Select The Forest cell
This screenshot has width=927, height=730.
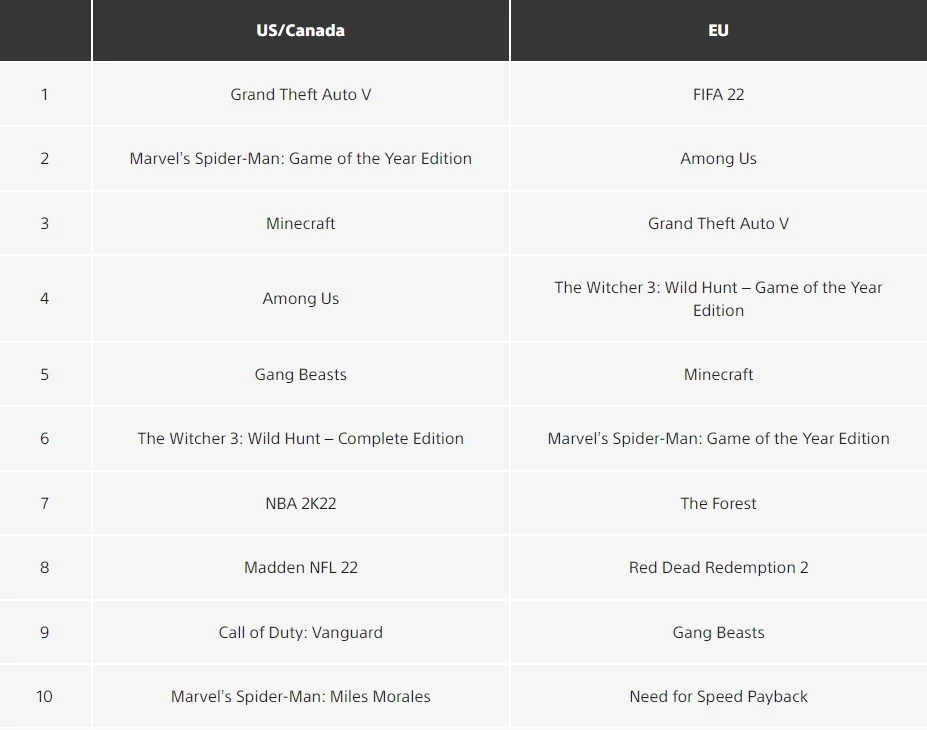click(718, 503)
